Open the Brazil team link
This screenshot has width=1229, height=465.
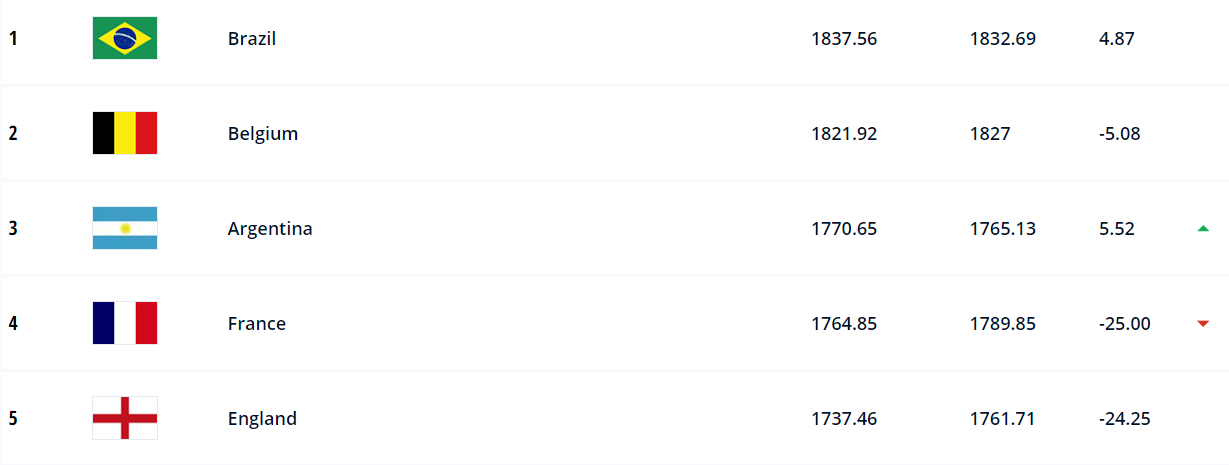point(252,39)
